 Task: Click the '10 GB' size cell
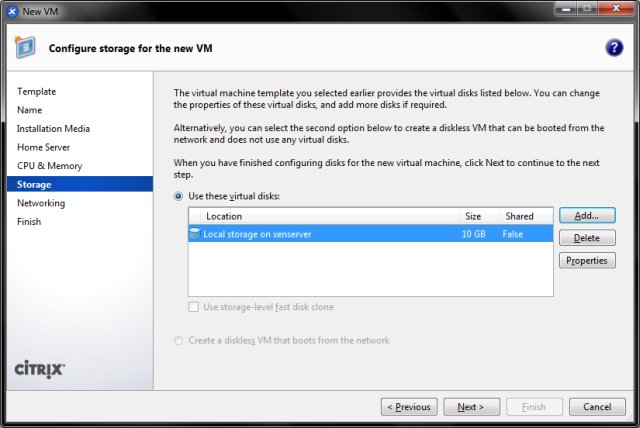pyautogui.click(x=473, y=234)
